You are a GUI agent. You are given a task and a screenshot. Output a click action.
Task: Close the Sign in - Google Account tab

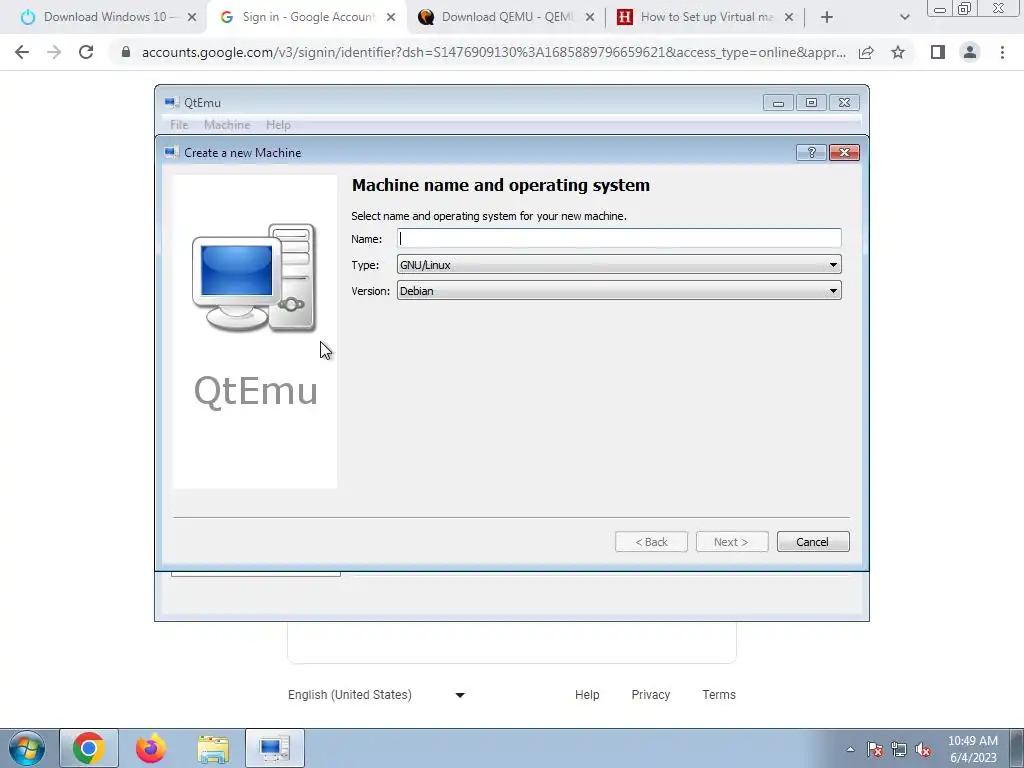[391, 17]
